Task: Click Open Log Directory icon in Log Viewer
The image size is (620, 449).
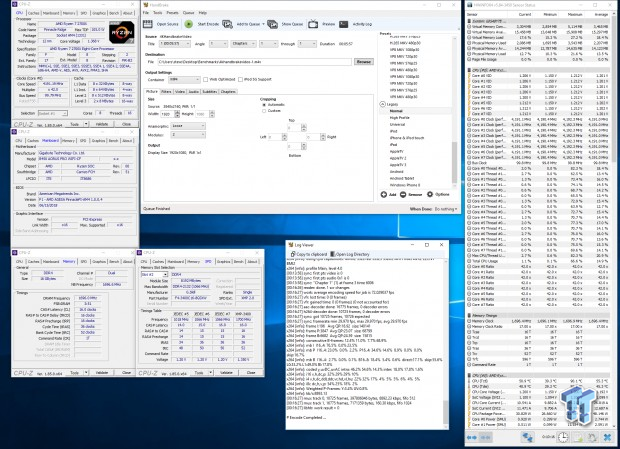Action: pos(333,254)
